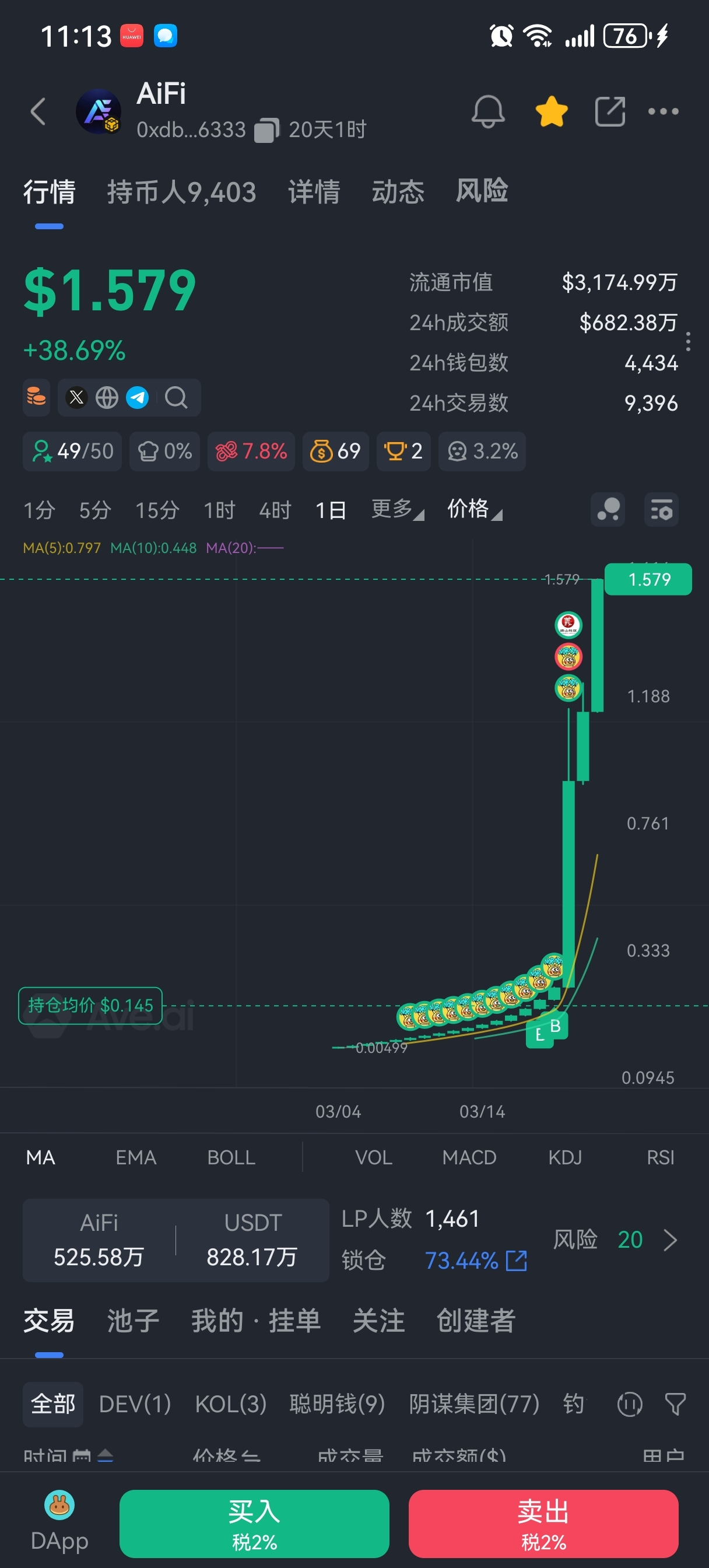Open the Telegram link icon
Screen dimensions: 709x1568
pyautogui.click(x=138, y=397)
